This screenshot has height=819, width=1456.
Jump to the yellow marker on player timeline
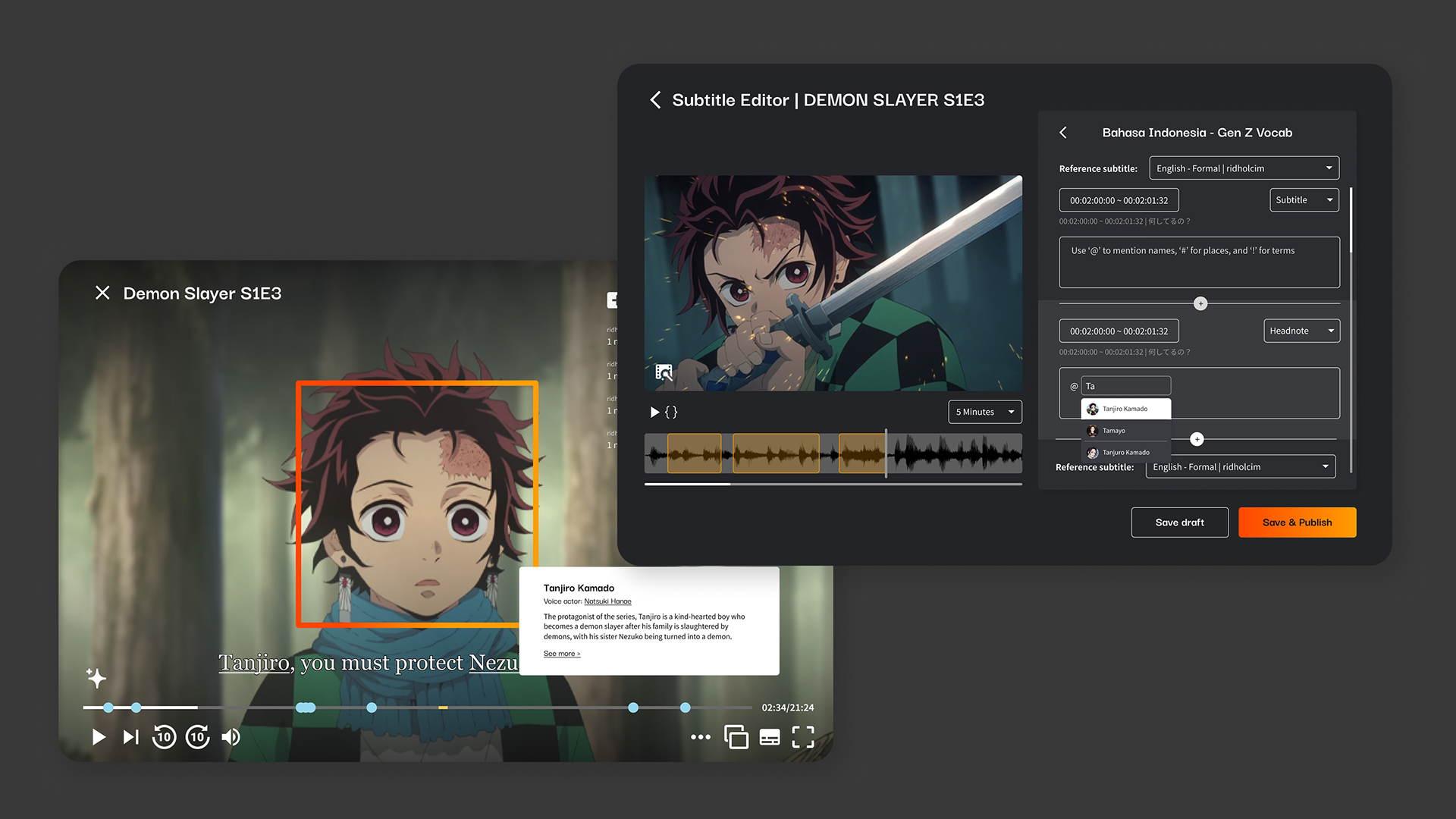[x=443, y=708]
